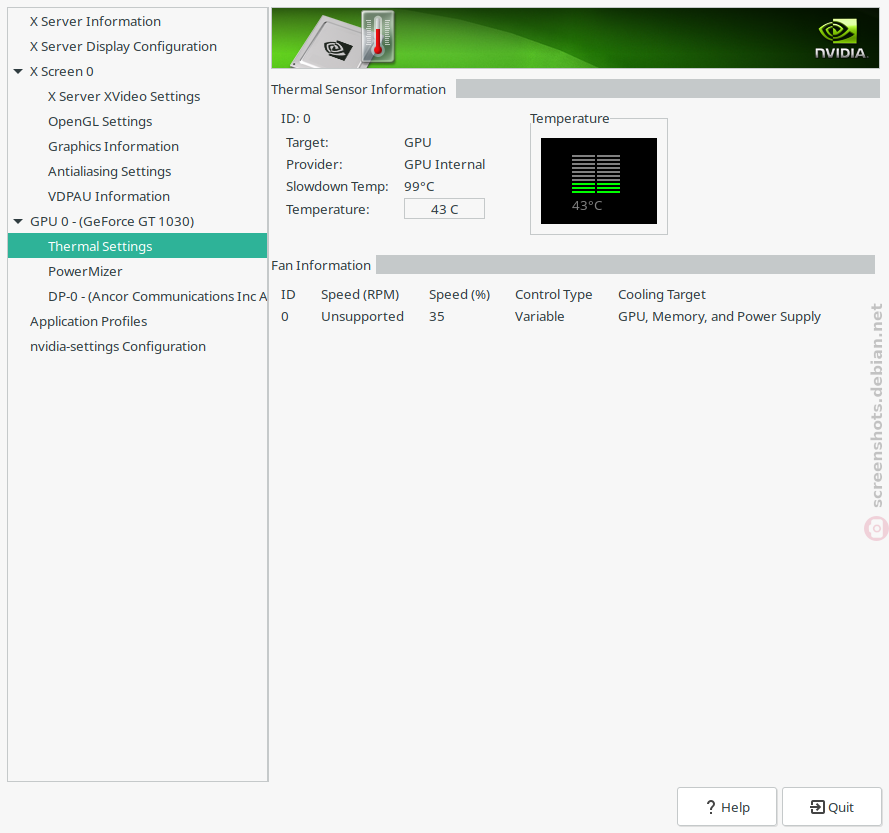The height and width of the screenshot is (833, 889).
Task: Select X Screen 0 entry
Action: (61, 71)
